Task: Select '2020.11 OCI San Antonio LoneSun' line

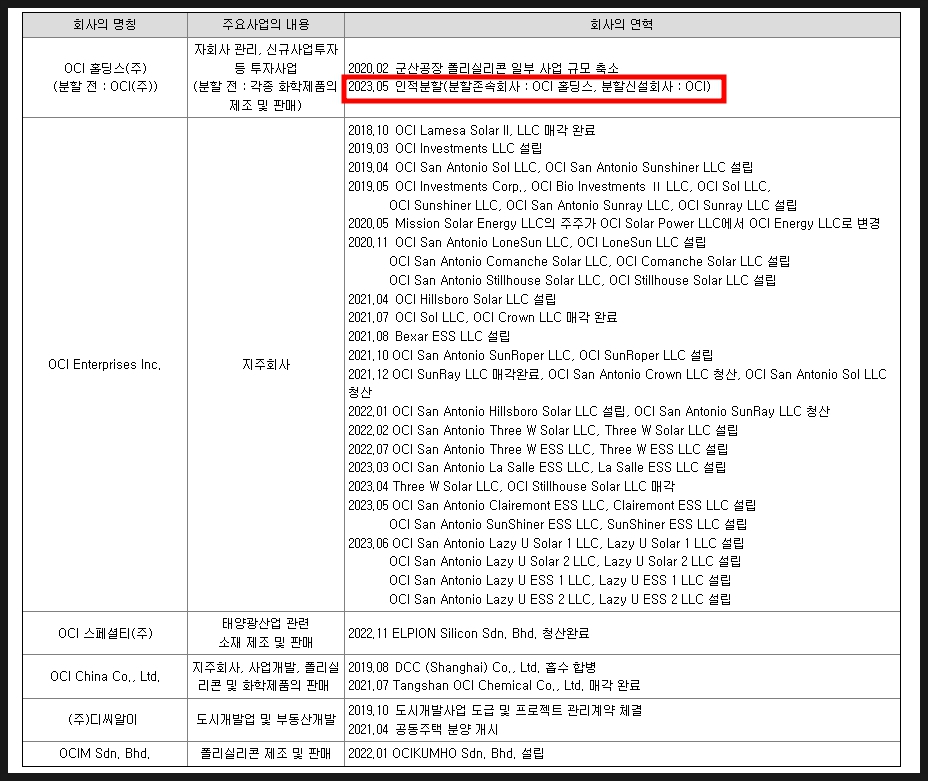Action: [x=527, y=243]
